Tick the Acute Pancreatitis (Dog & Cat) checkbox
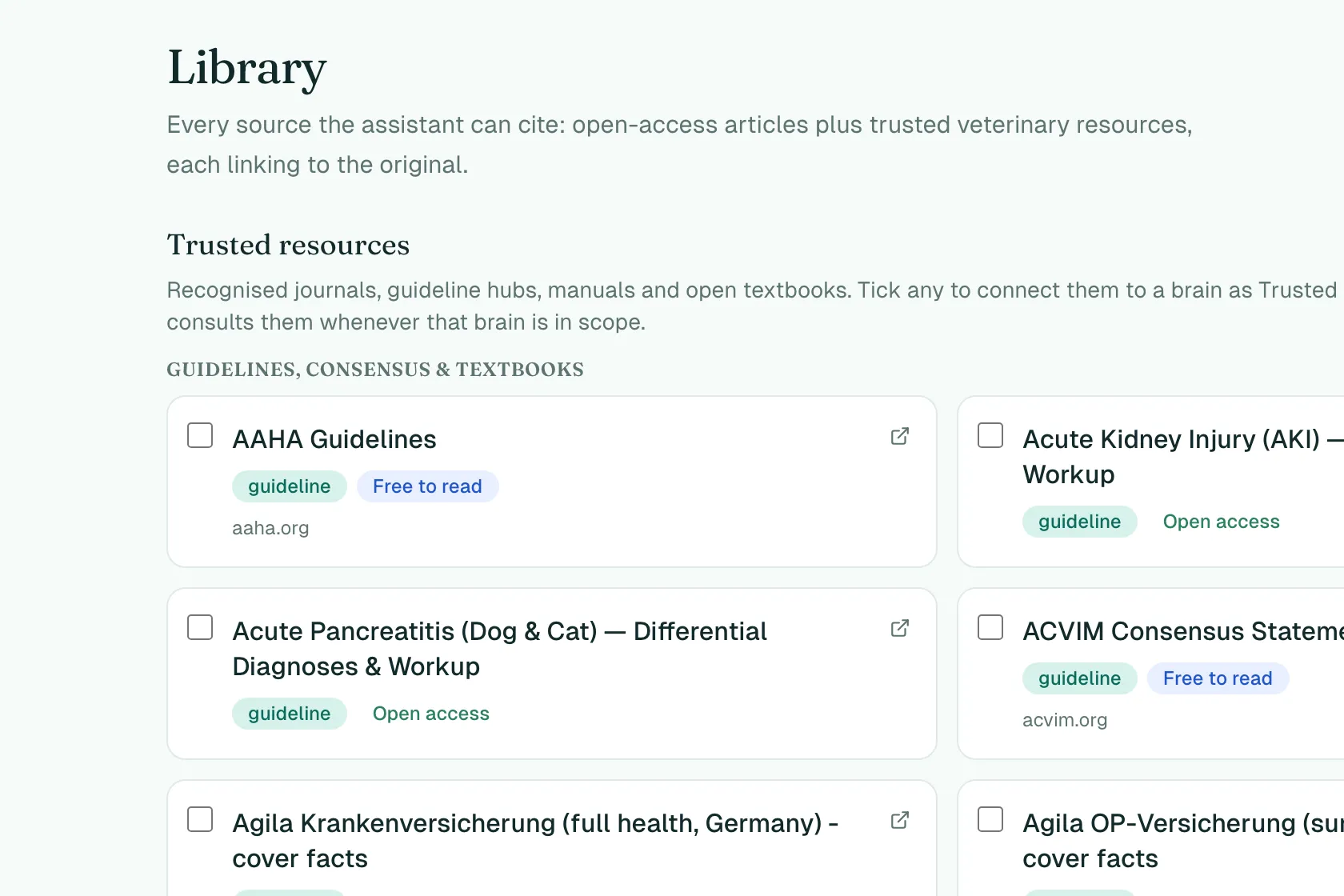The height and width of the screenshot is (896, 1344). (200, 627)
